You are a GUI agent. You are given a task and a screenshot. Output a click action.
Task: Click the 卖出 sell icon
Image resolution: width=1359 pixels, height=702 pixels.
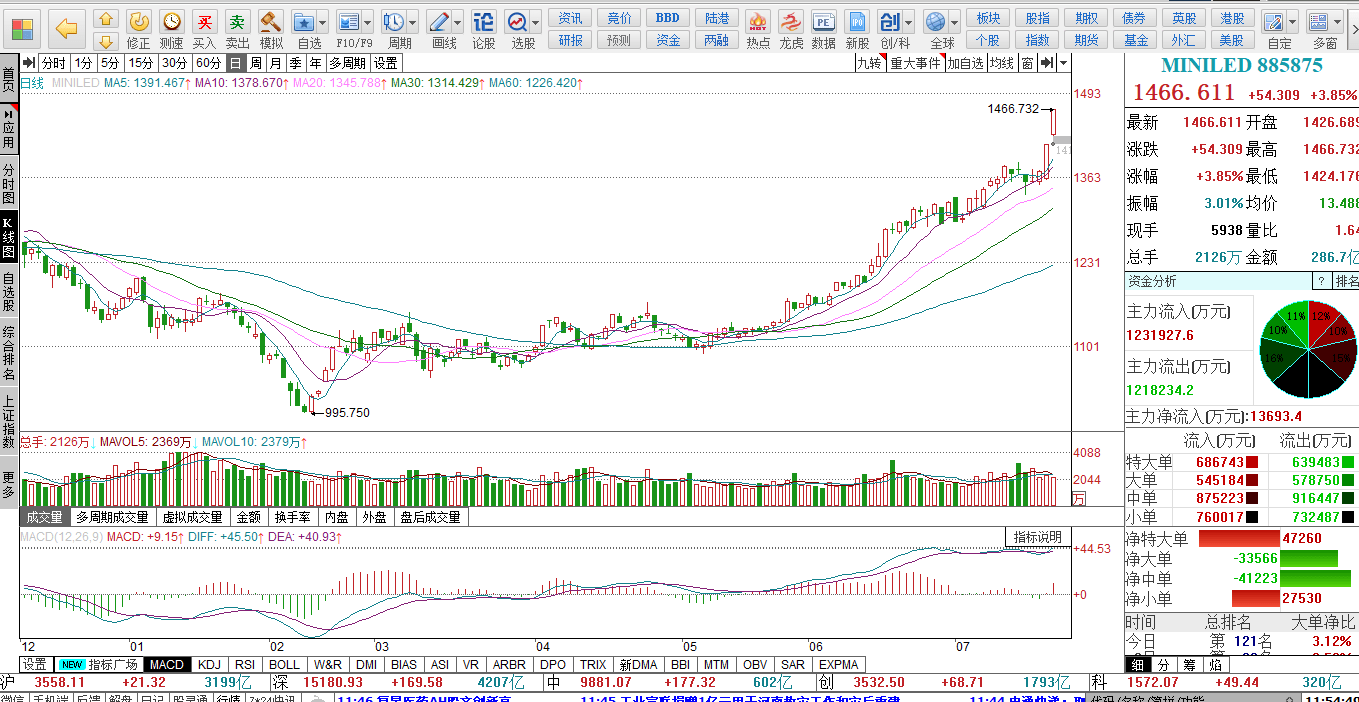pos(237,22)
